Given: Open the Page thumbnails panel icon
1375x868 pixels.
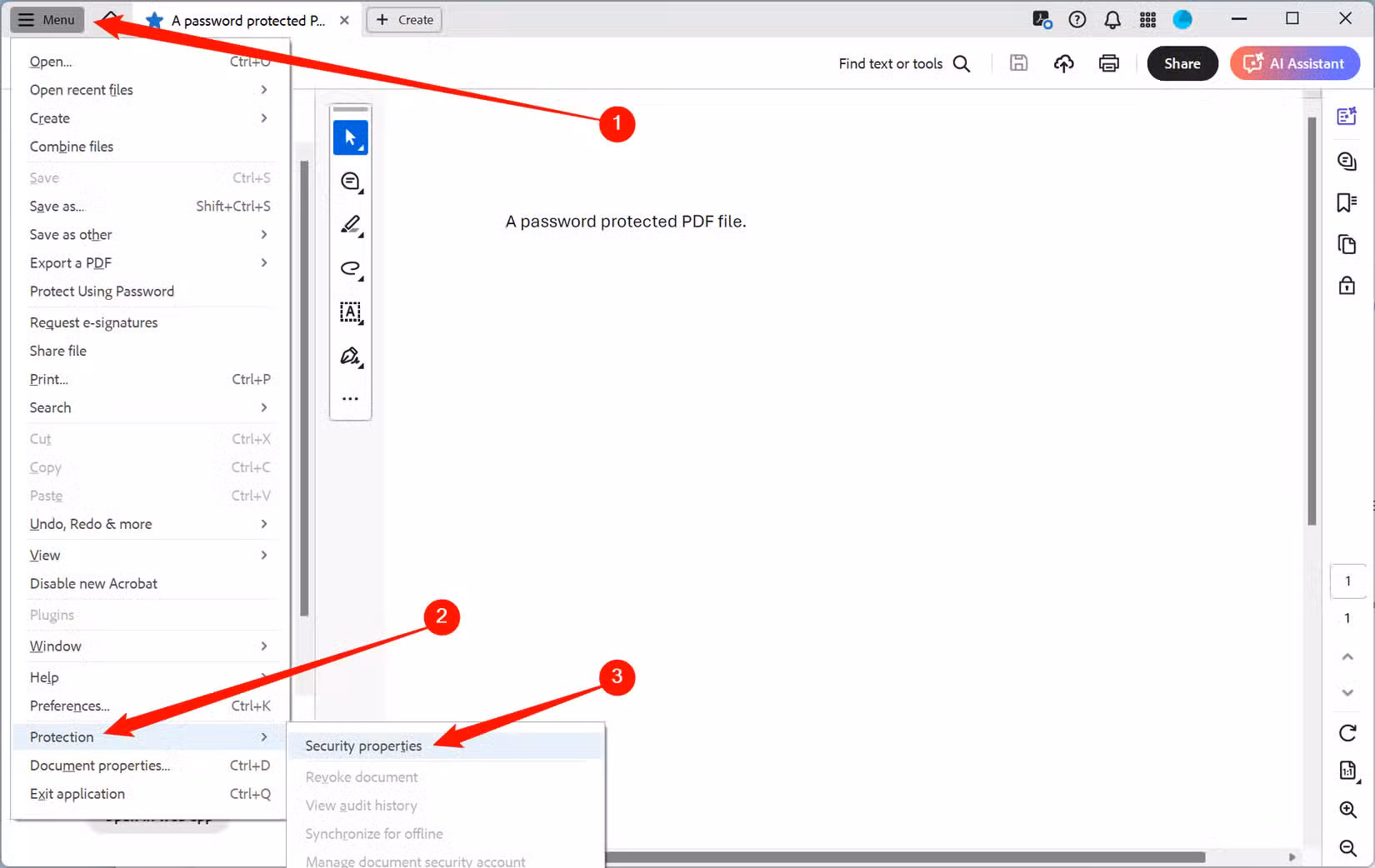Looking at the screenshot, I should 1347,244.
